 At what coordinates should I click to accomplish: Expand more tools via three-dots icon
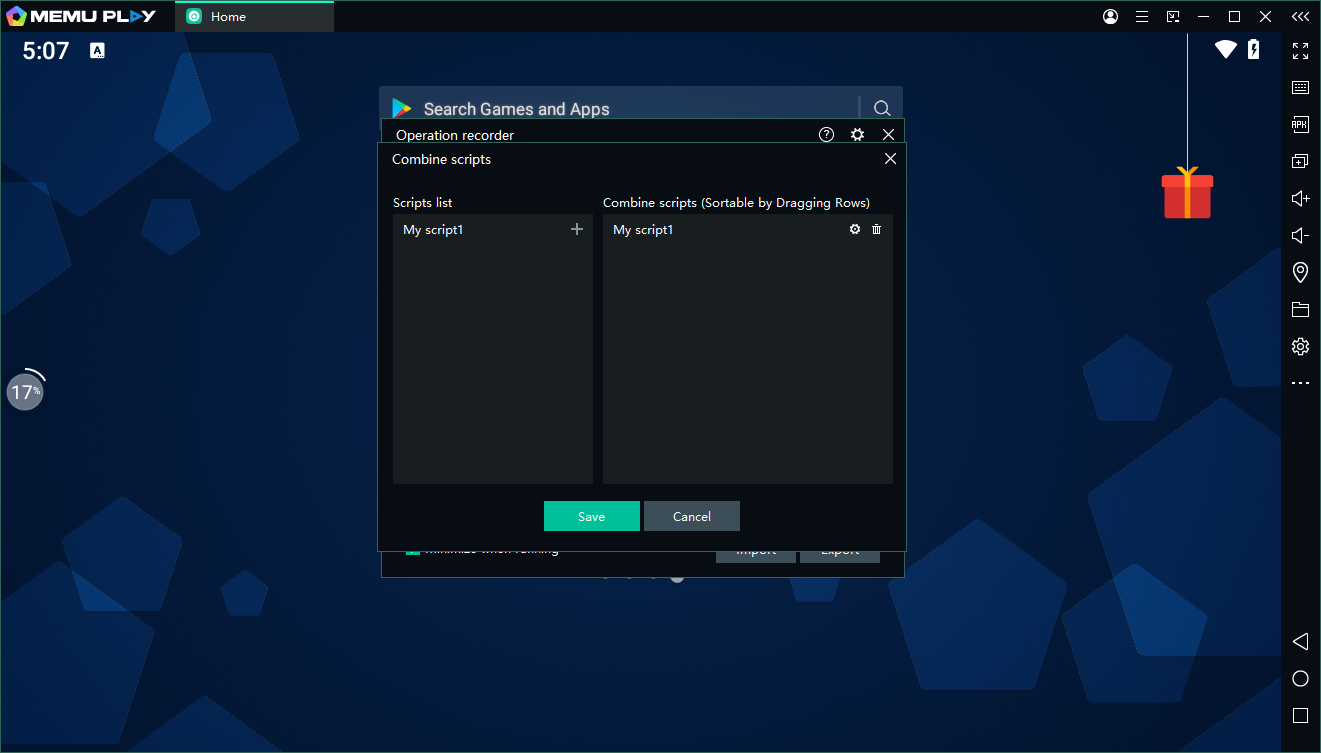pyautogui.click(x=1300, y=383)
